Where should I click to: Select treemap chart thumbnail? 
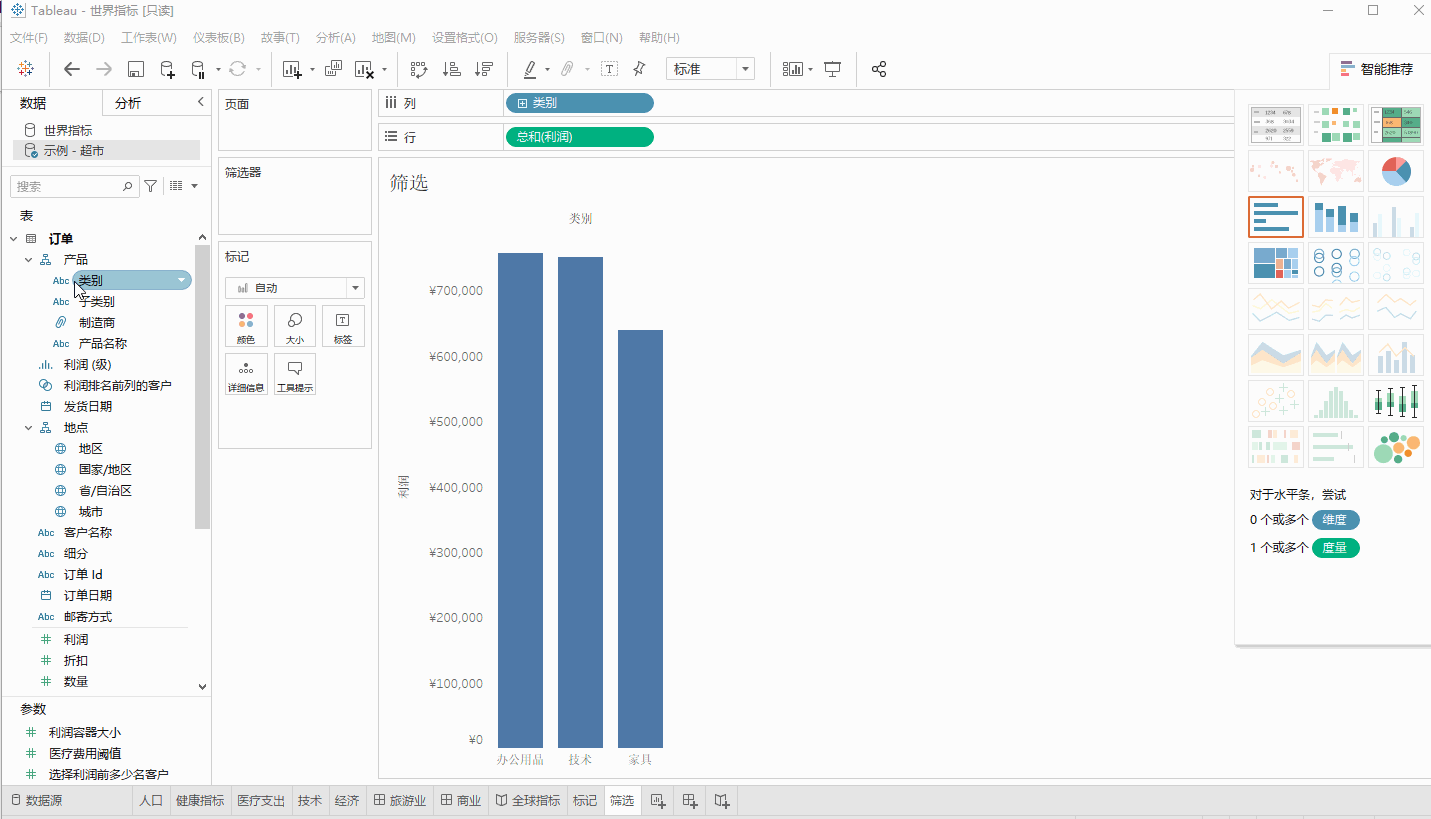[x=1276, y=263]
